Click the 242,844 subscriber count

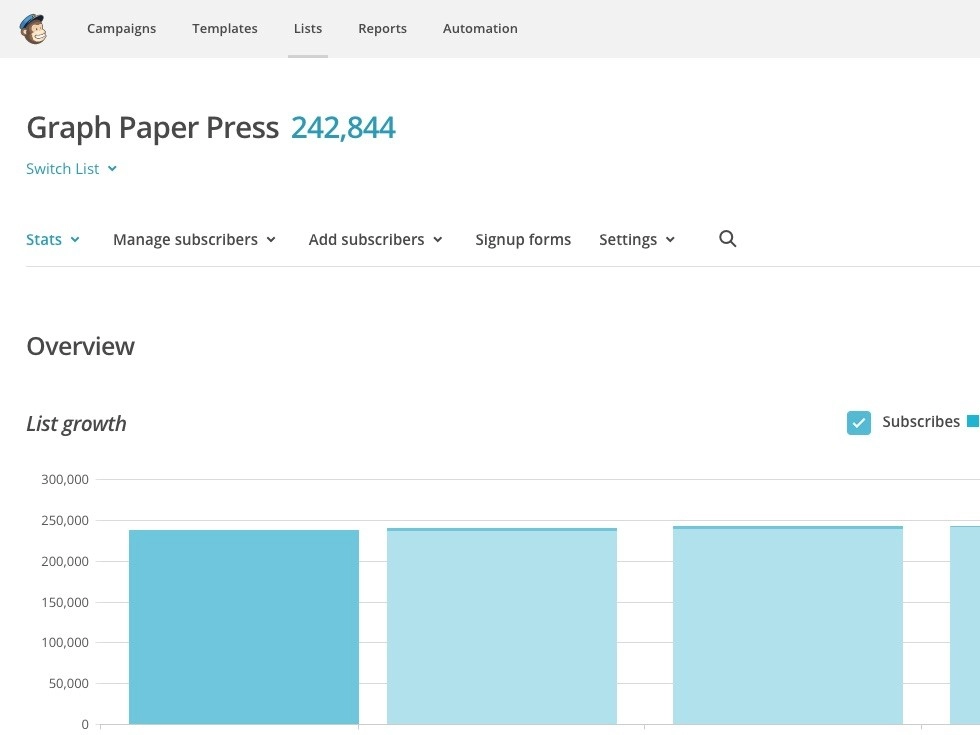[343, 128]
